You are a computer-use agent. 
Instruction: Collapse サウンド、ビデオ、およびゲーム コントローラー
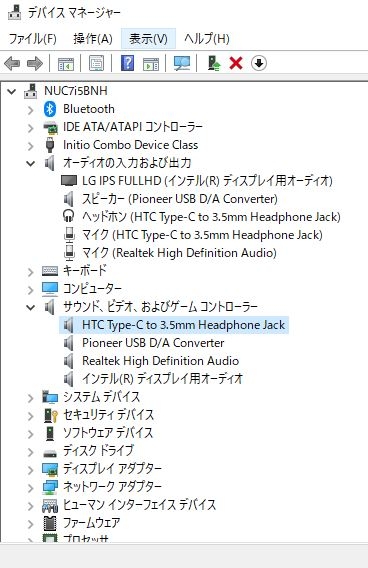coord(31,308)
